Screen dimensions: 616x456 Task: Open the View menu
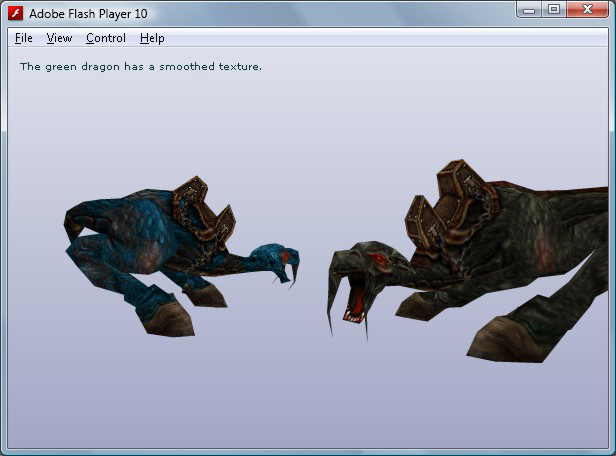[59, 38]
